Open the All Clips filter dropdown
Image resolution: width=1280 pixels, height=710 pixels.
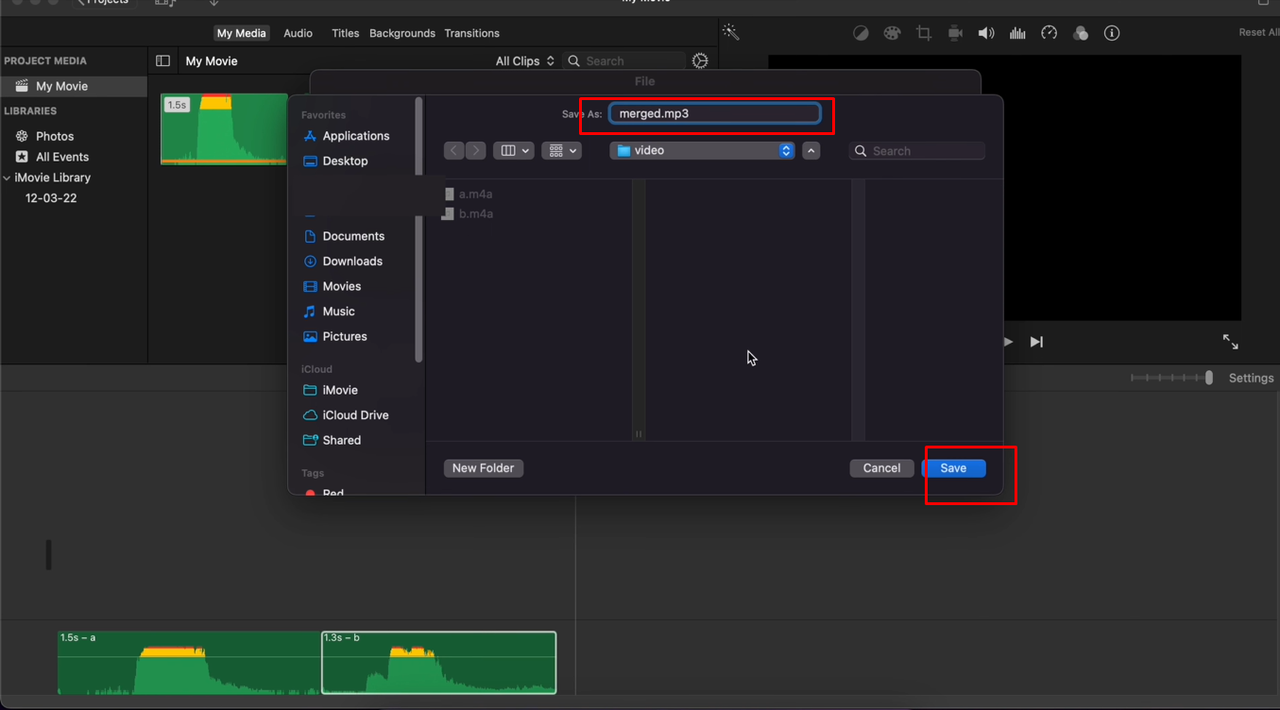coord(525,61)
